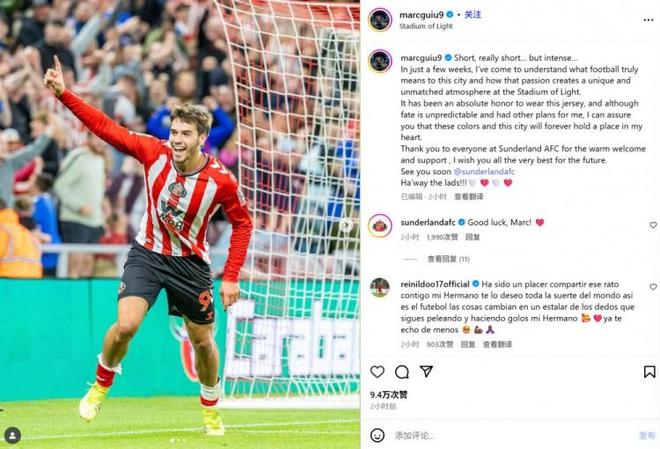
Task: Expand the 11 replies under the sunderlandafc comment
Action: [448, 259]
